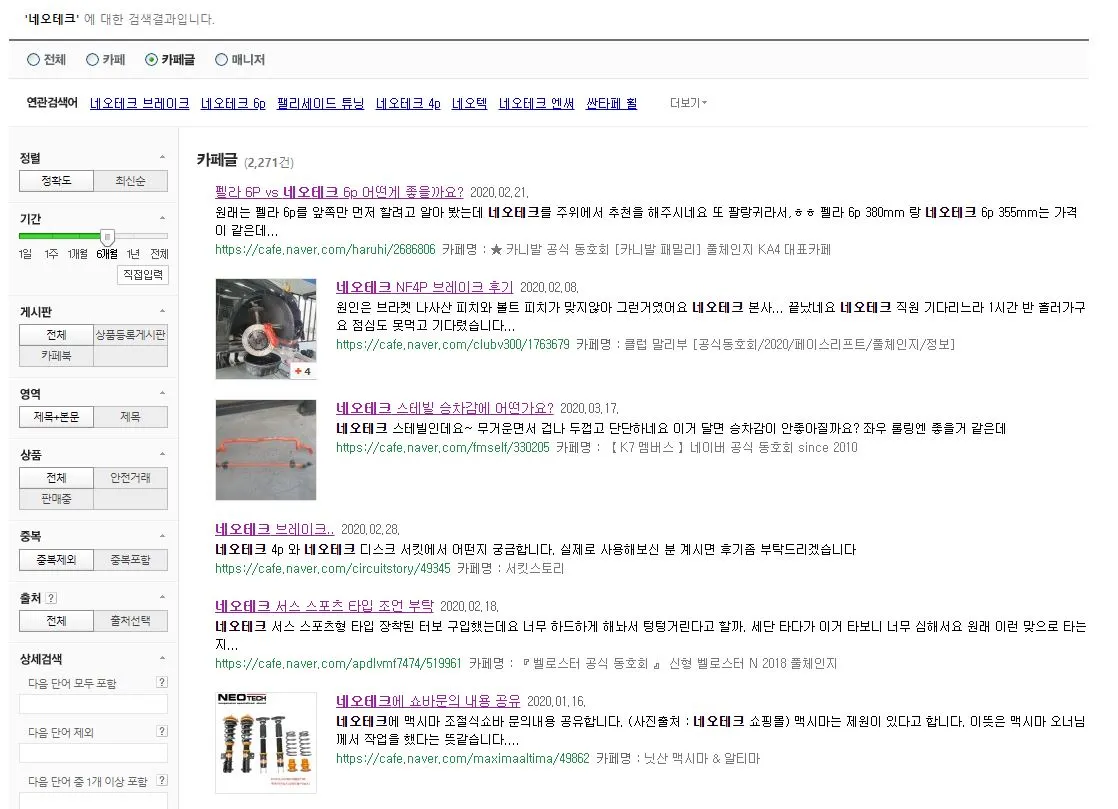1118x809 pixels.
Task: Open post 네오테크 브레이크.. dated 2020.02.28
Action: 275,530
